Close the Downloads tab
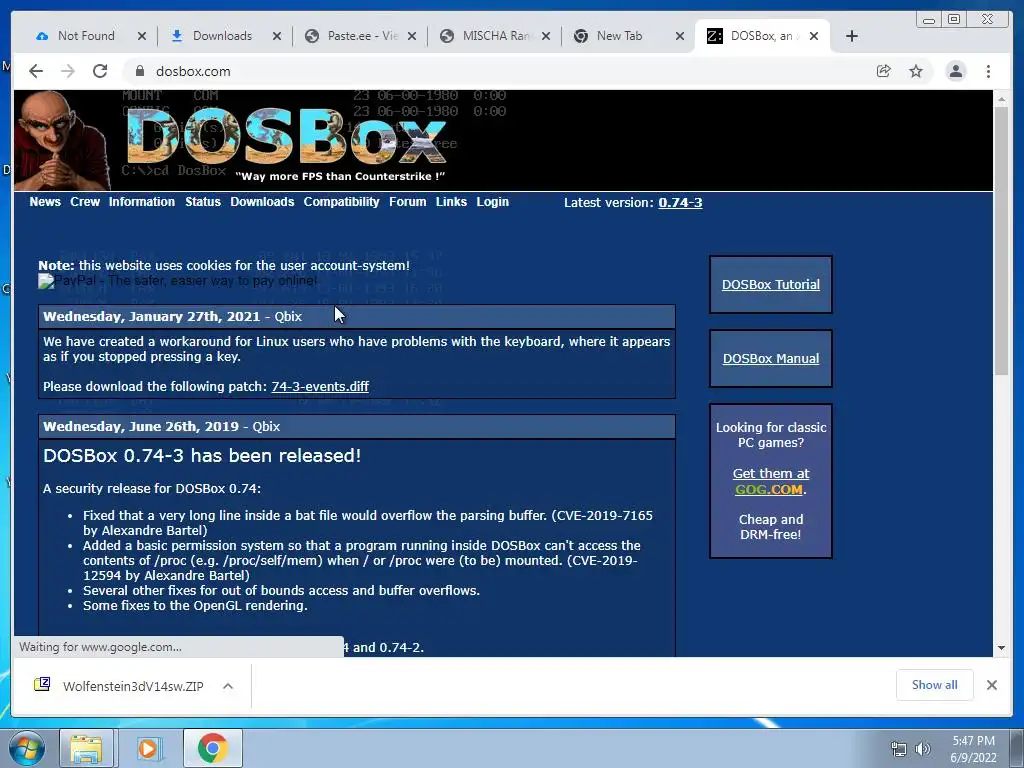 [277, 36]
